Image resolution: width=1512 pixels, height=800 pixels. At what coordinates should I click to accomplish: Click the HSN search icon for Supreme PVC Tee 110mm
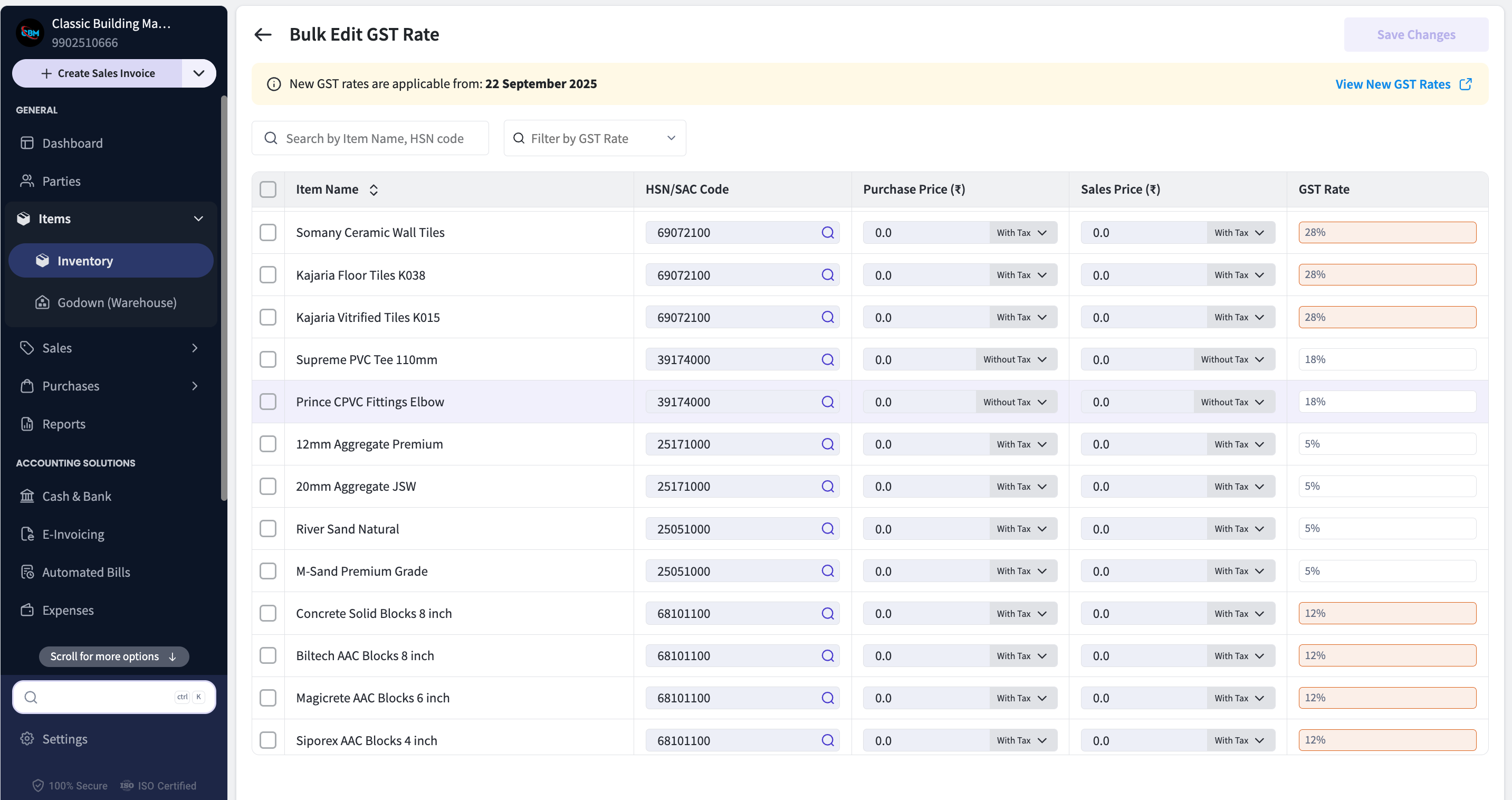pos(828,359)
